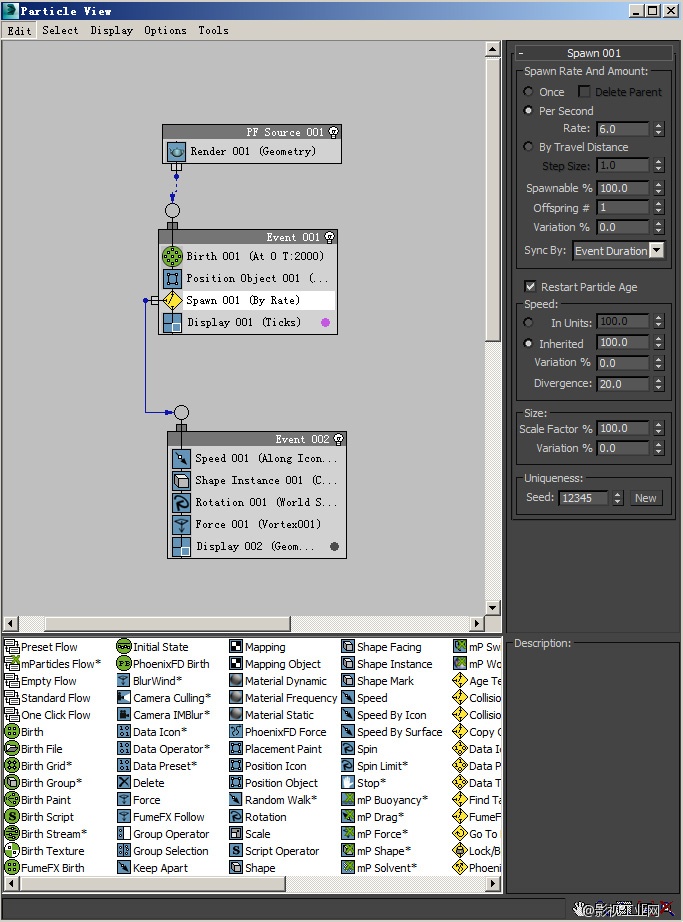Select the Per Second radio button
This screenshot has height=922, width=683.
click(x=528, y=111)
